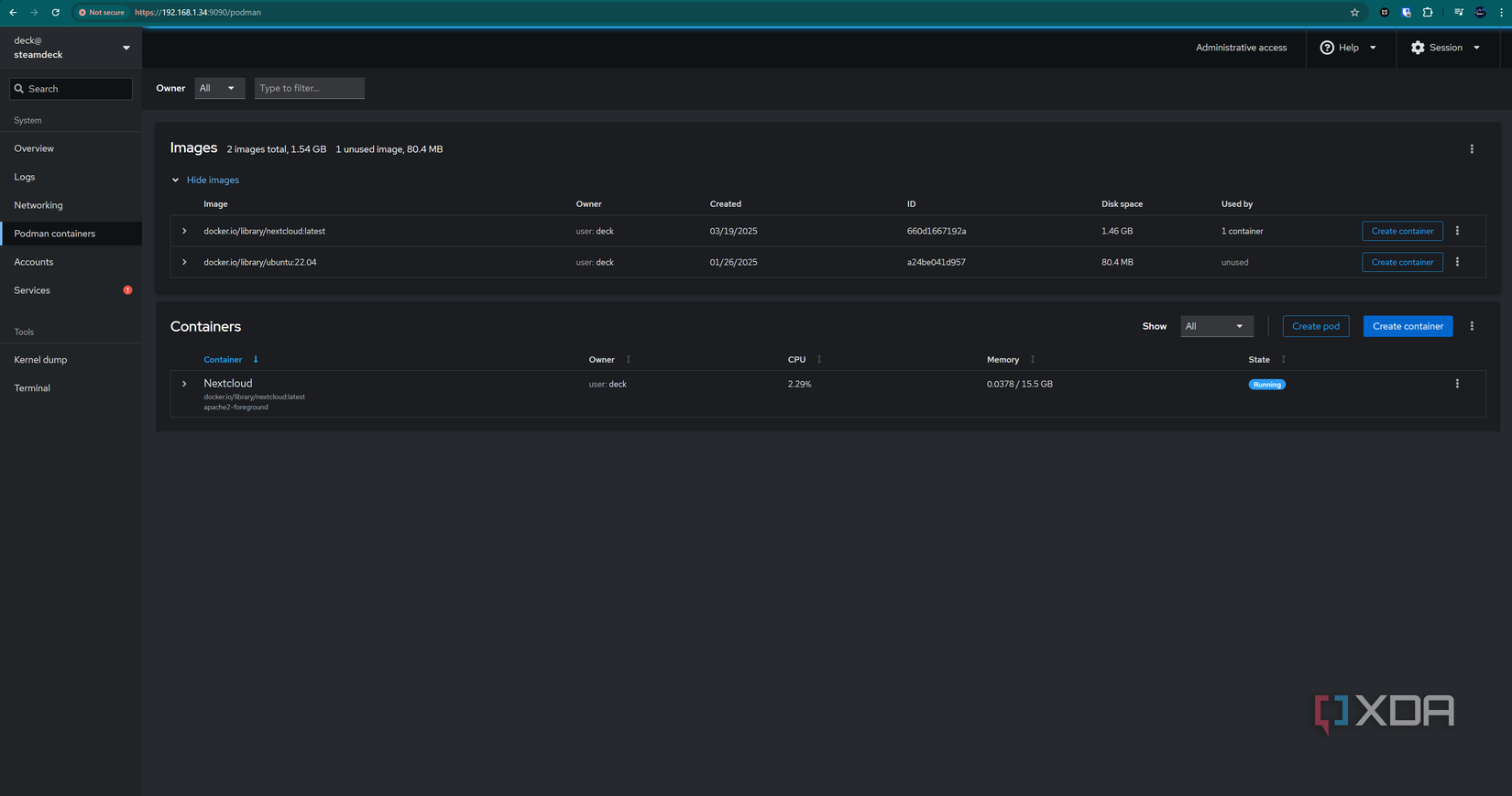This screenshot has width=1512, height=796.
Task: Click Administrative access
Action: pos(1241,48)
